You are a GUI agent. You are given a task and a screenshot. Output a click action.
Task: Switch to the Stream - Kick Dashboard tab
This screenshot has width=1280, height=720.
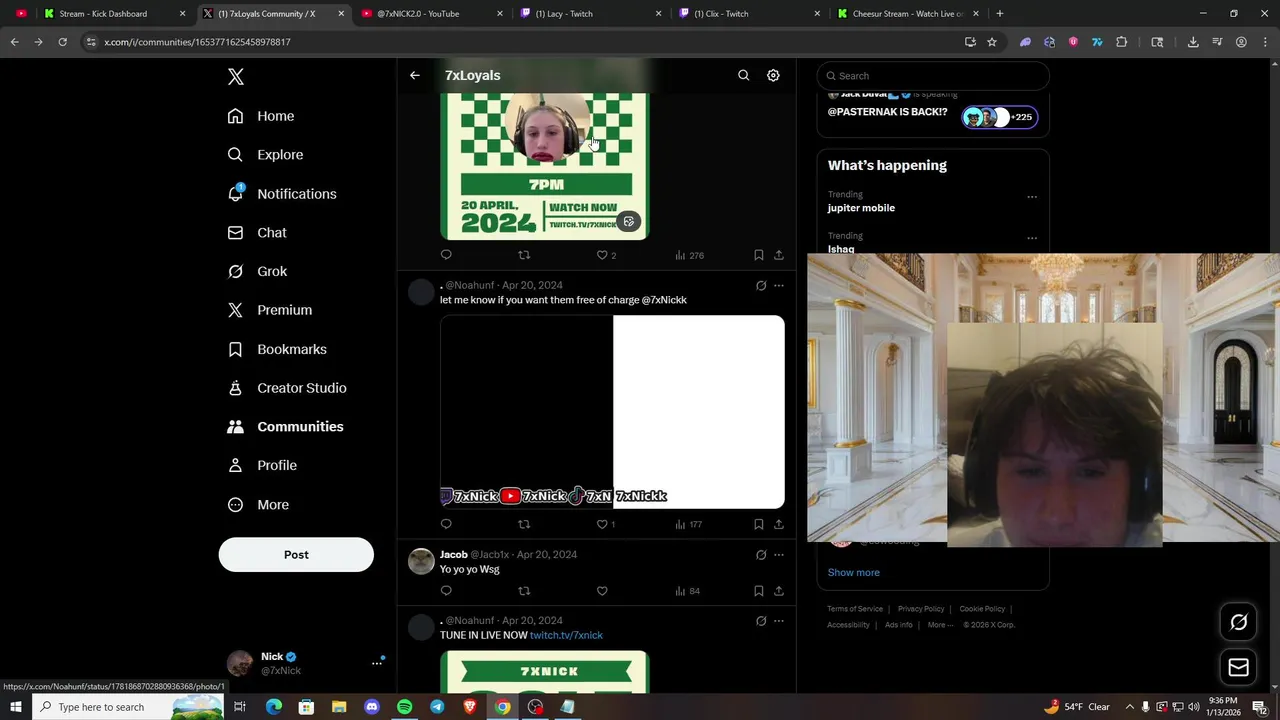coord(113,14)
